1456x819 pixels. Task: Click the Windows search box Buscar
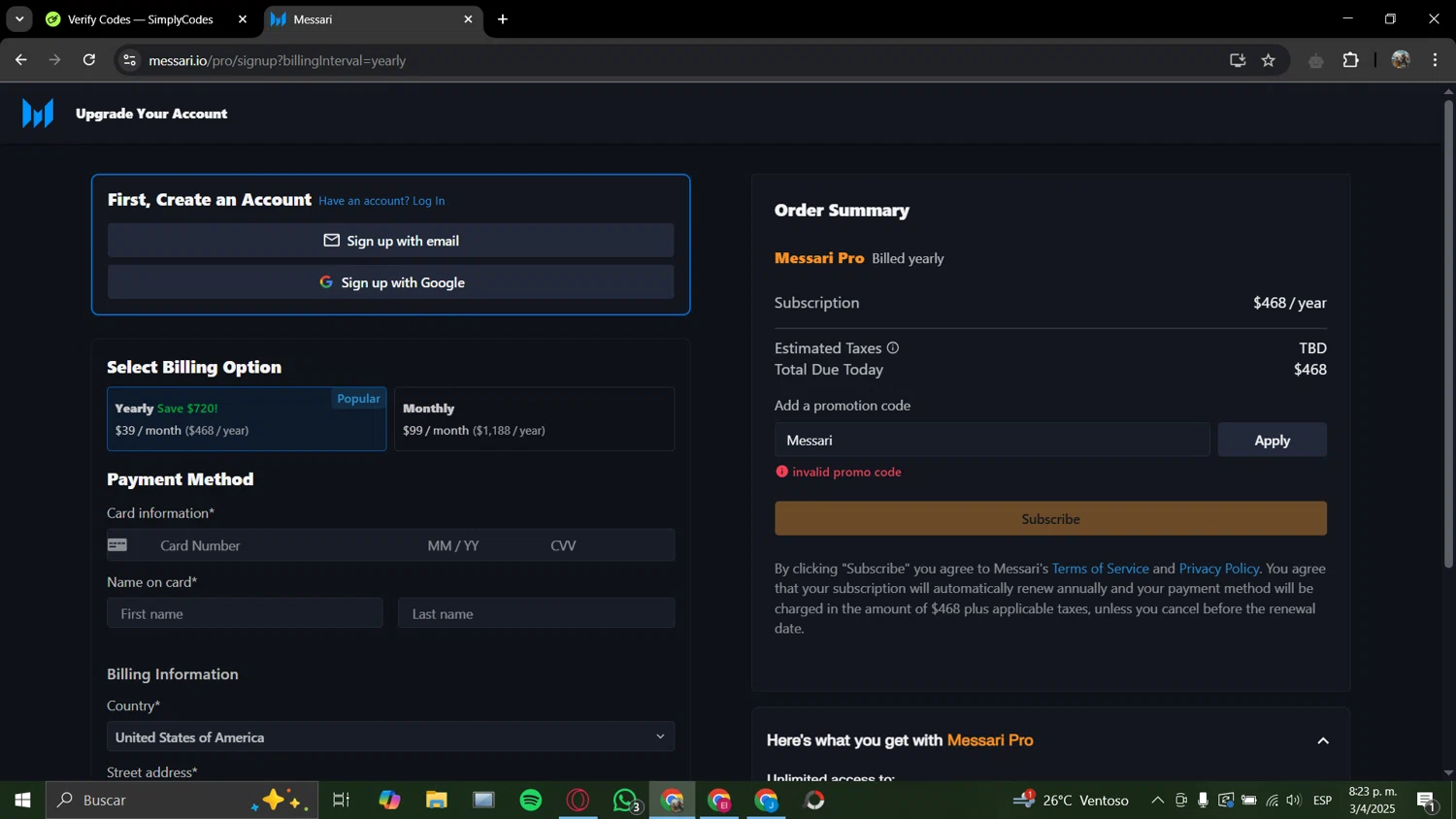point(182,801)
